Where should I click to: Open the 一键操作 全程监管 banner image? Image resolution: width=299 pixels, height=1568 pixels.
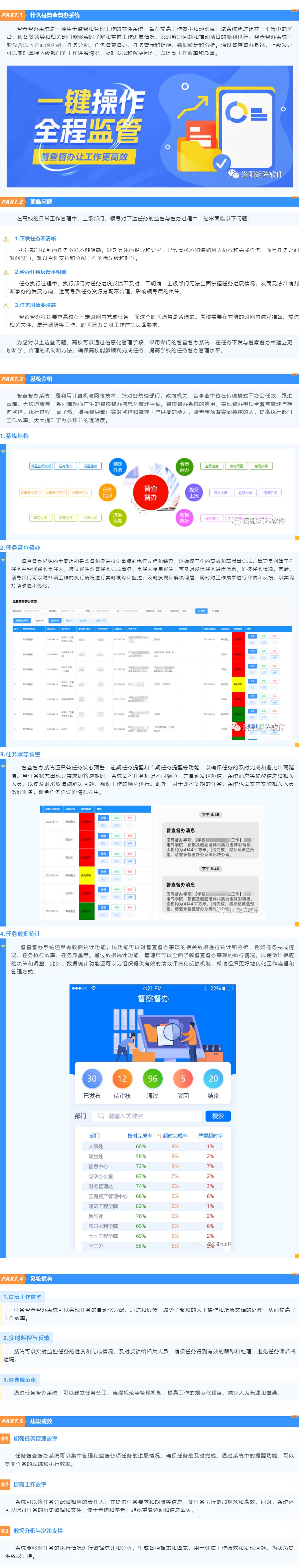(x=150, y=126)
